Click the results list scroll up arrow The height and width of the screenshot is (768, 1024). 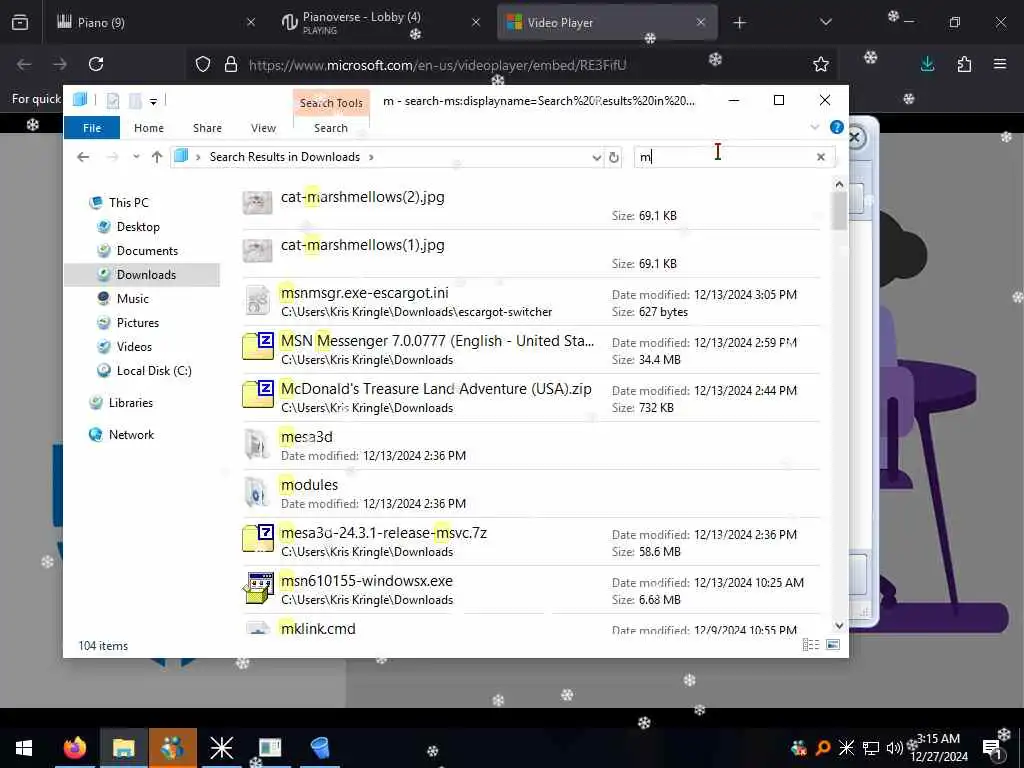[x=839, y=185]
